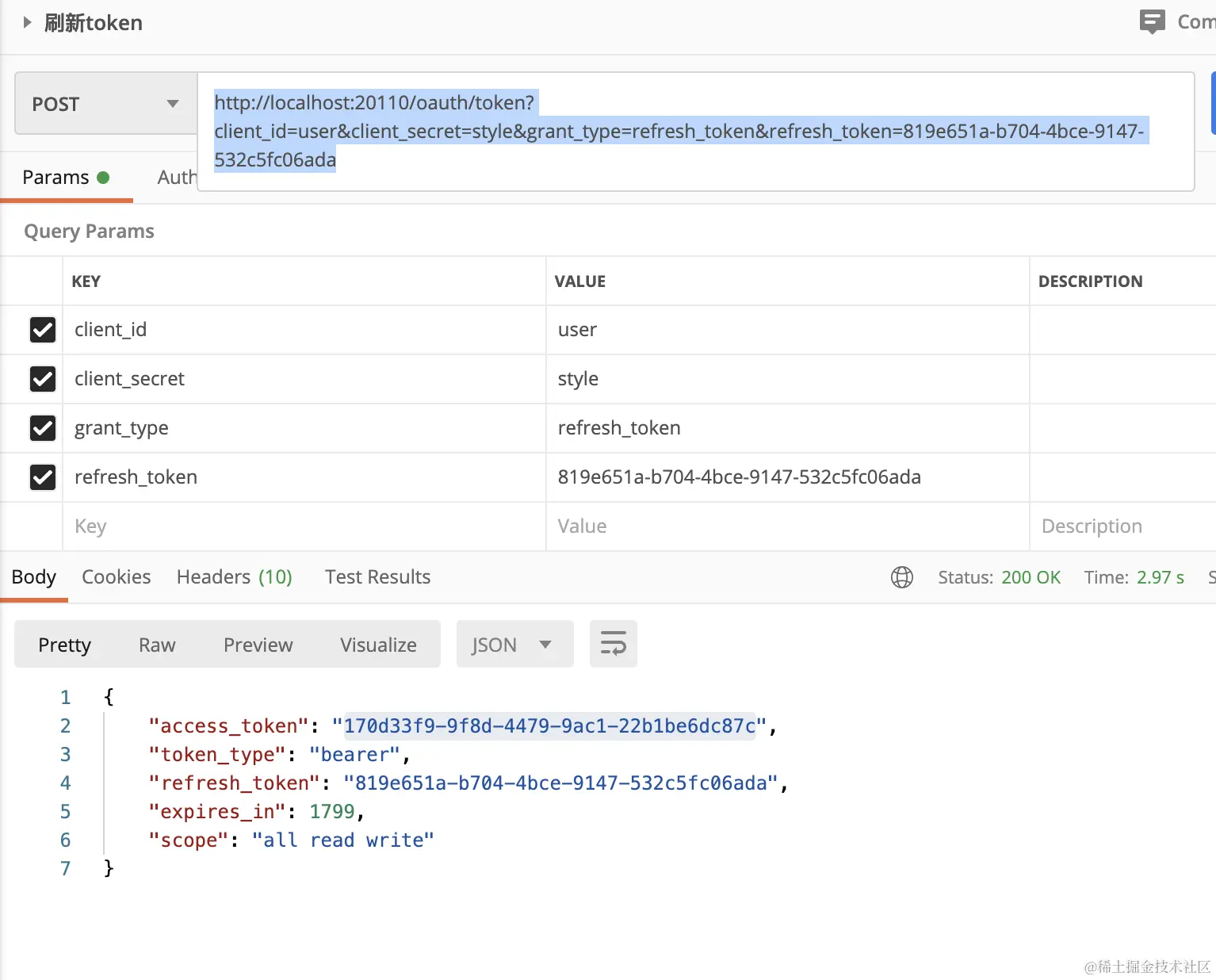The image size is (1216, 980).
Task: Select the Visualize view button
Action: coord(379,645)
